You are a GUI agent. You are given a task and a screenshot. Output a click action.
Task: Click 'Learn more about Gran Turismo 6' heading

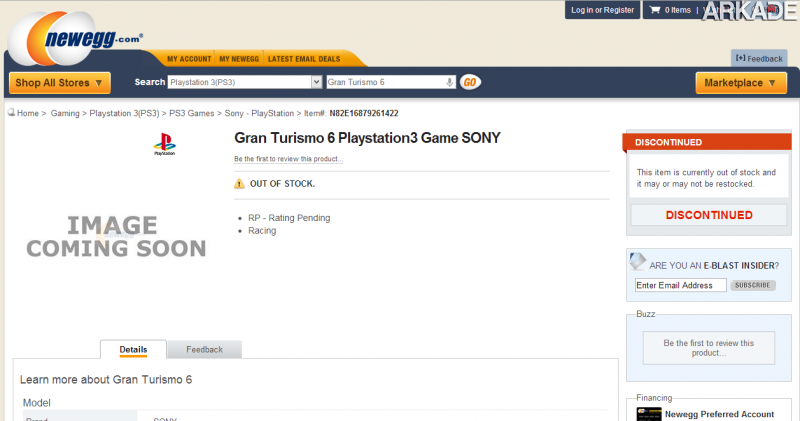click(106, 380)
